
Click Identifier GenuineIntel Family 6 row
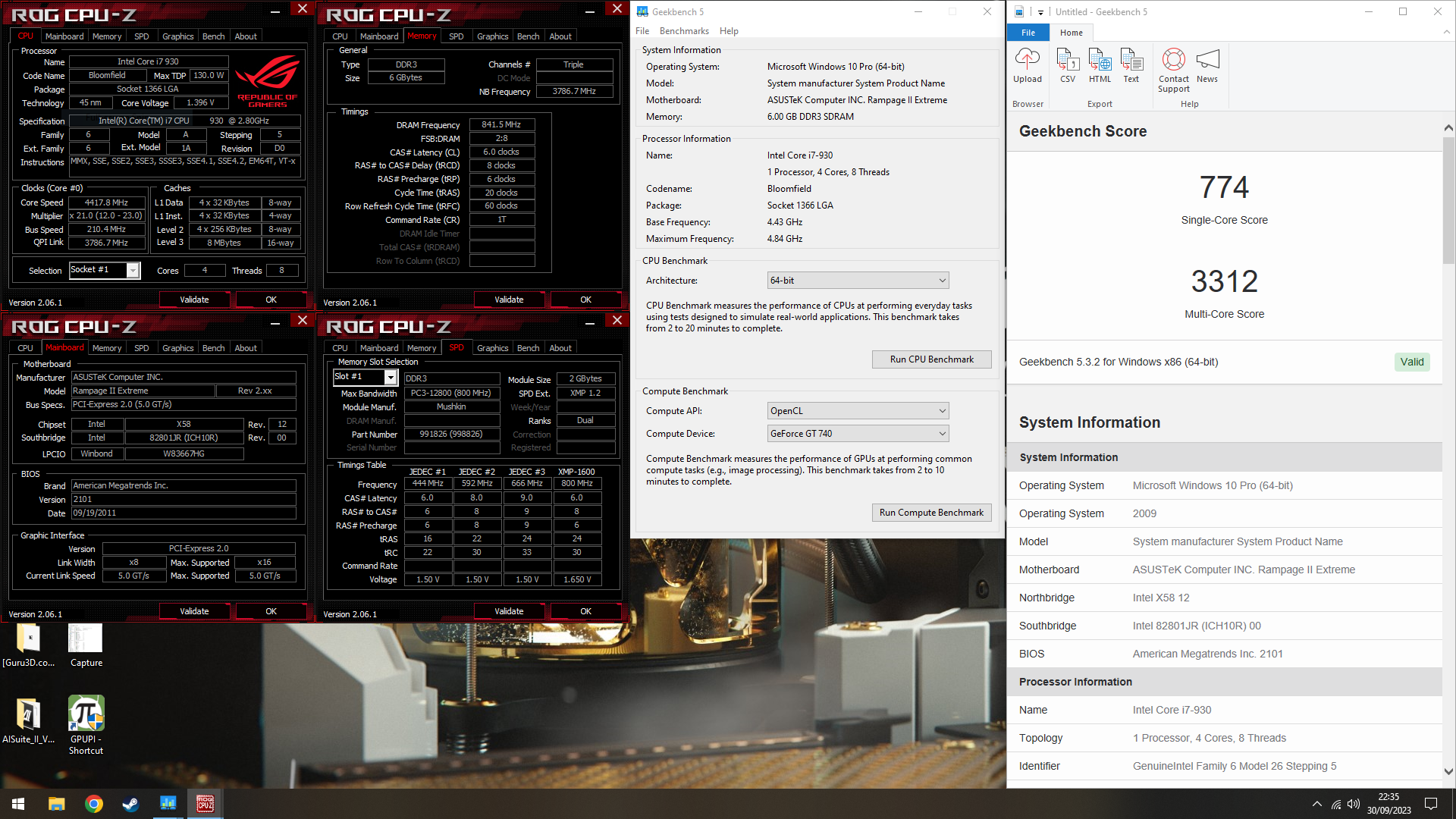pyautogui.click(x=1224, y=766)
